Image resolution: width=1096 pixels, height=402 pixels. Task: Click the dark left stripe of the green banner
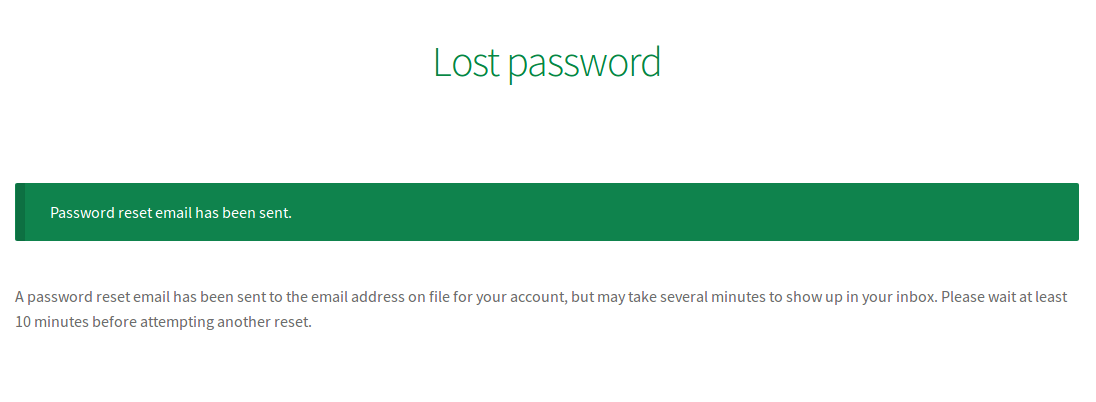click(x=20, y=212)
